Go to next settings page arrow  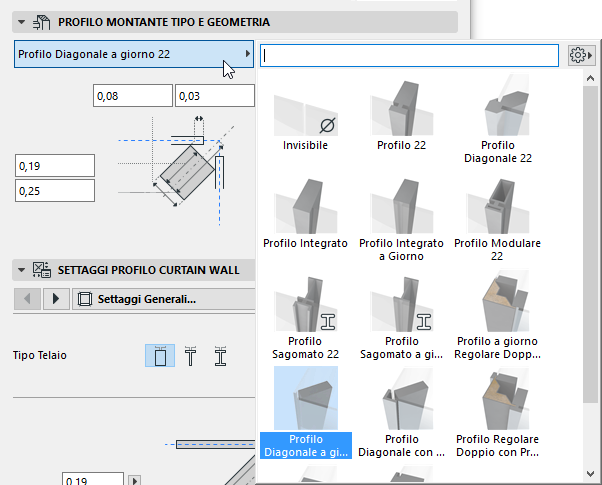click(x=56, y=299)
